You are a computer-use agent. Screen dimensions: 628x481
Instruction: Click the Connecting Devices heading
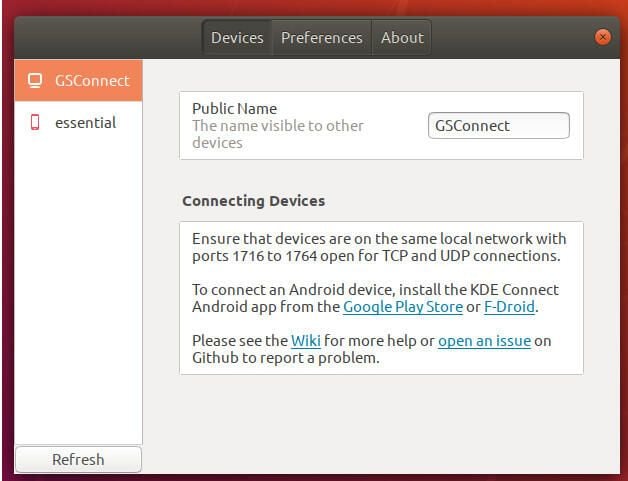tap(254, 201)
